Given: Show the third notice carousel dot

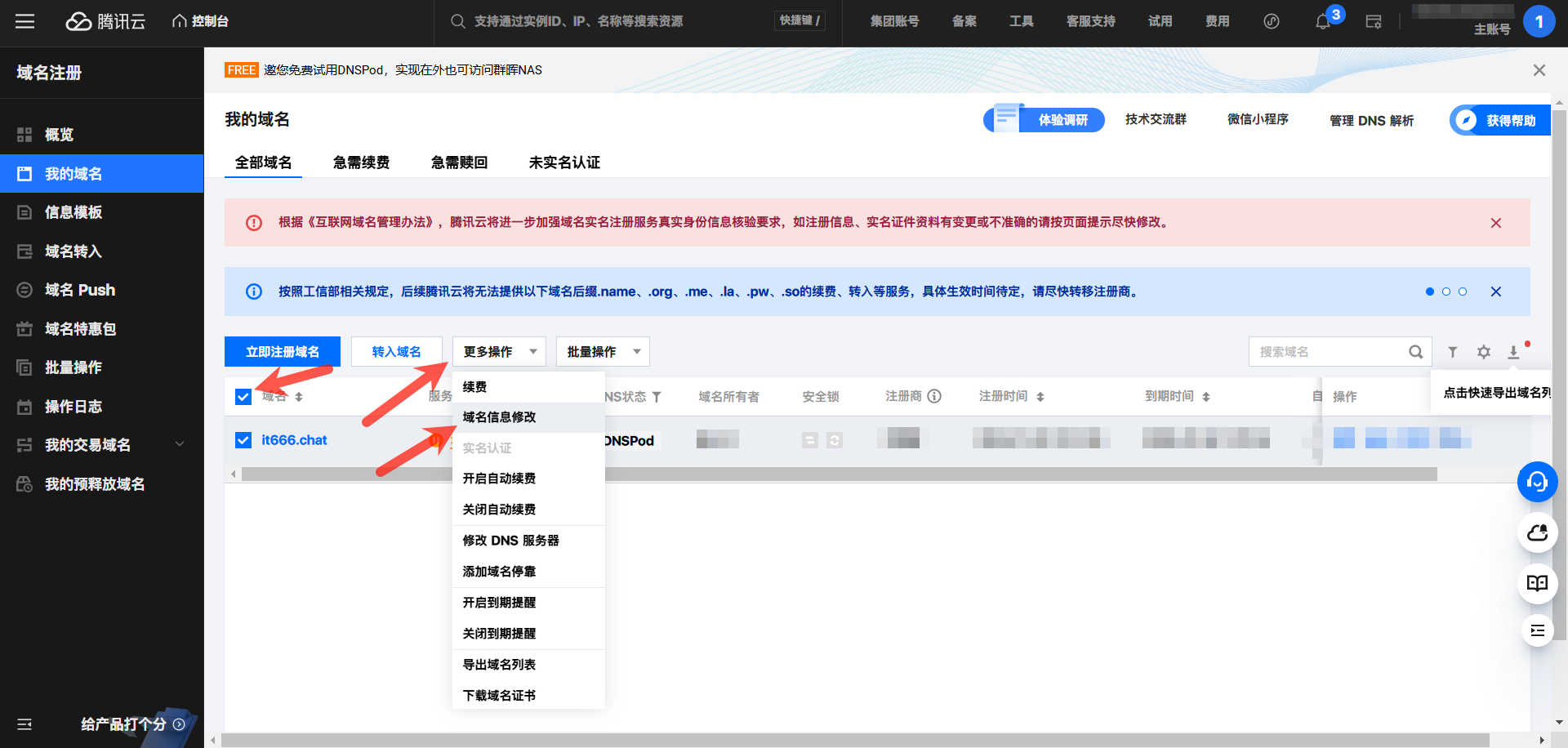Looking at the screenshot, I should [x=1463, y=292].
